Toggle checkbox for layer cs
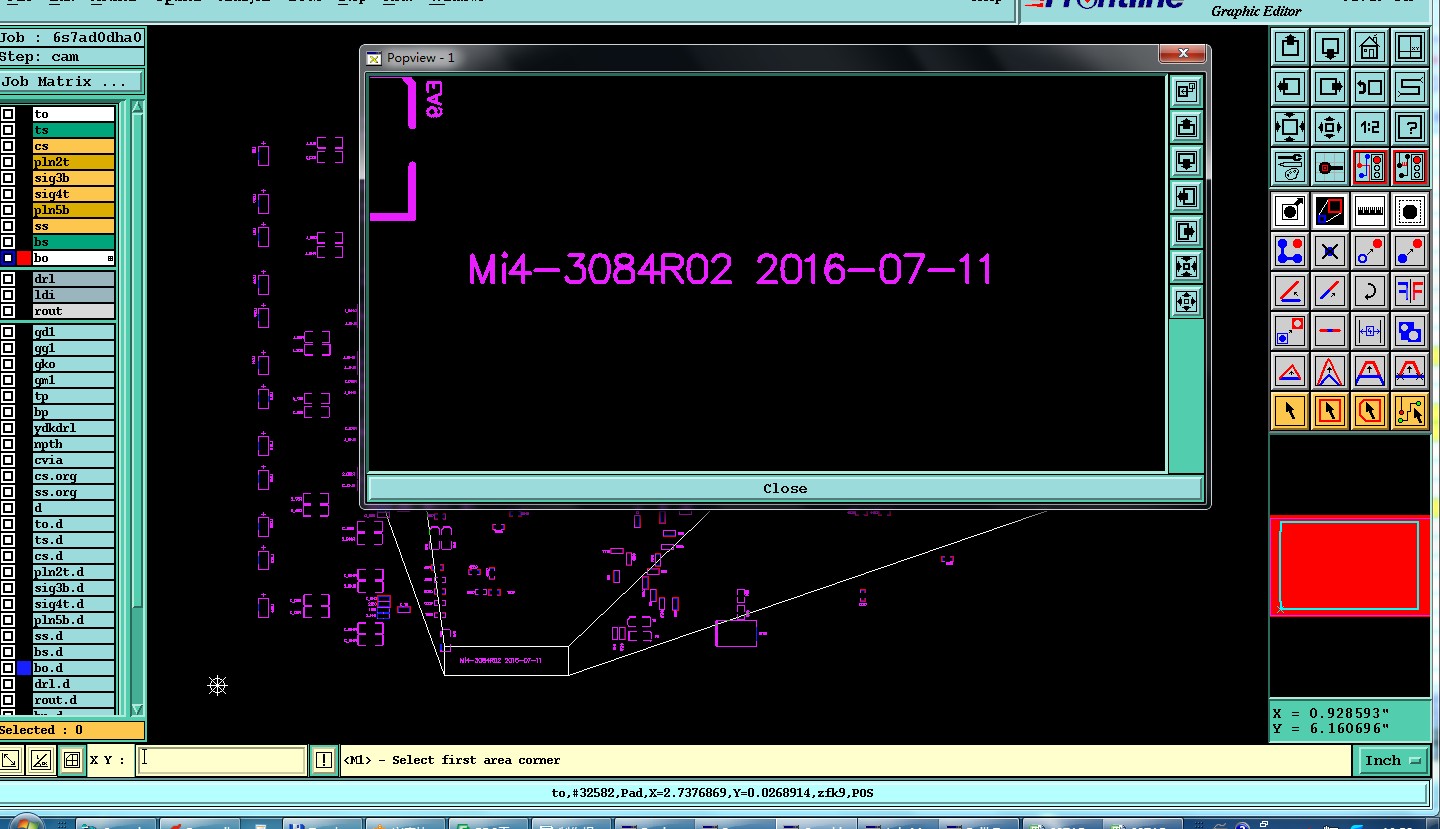The image size is (1440, 829). click(8, 146)
